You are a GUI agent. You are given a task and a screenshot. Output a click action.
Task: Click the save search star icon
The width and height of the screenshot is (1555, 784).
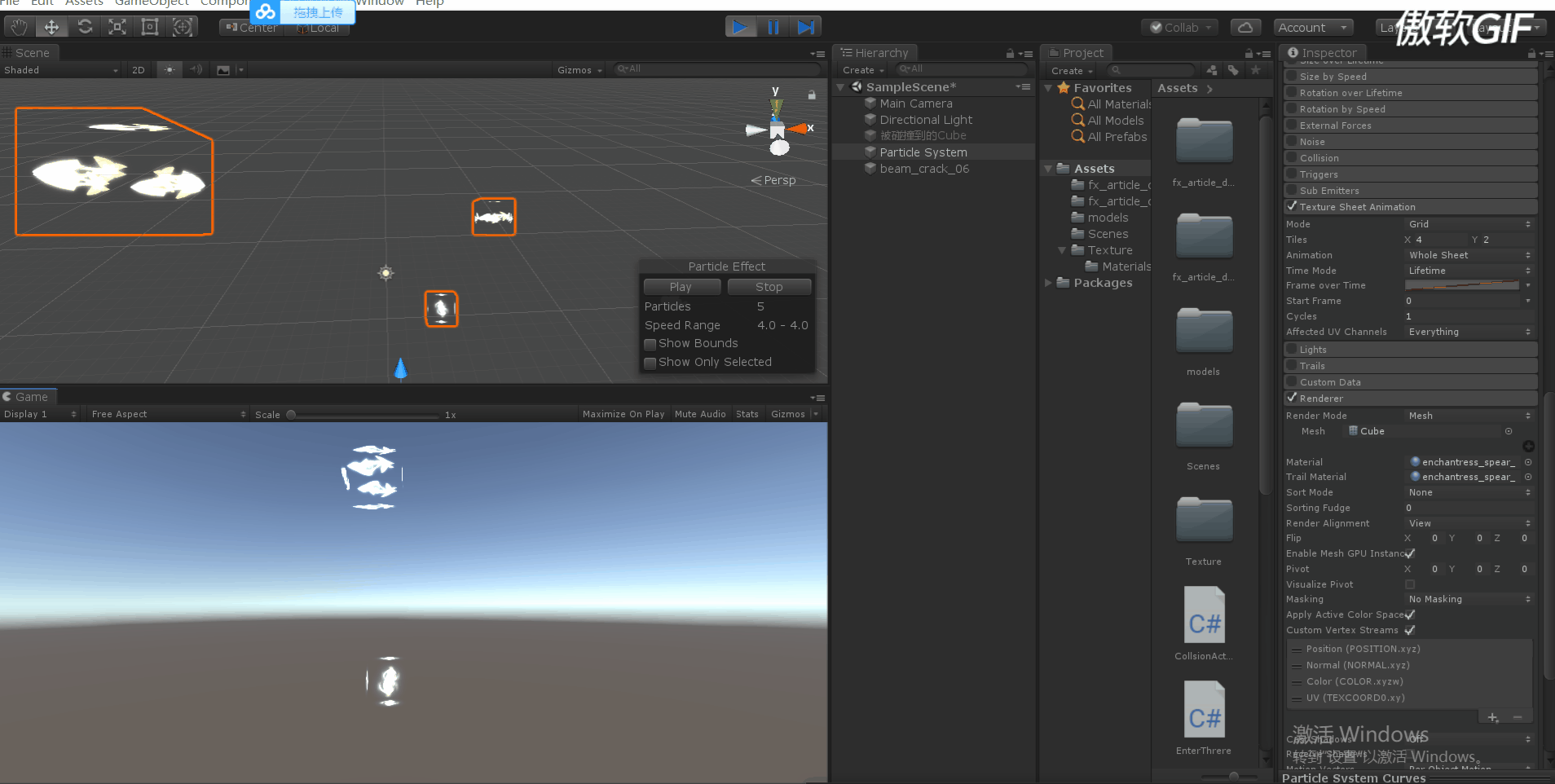point(1255,71)
